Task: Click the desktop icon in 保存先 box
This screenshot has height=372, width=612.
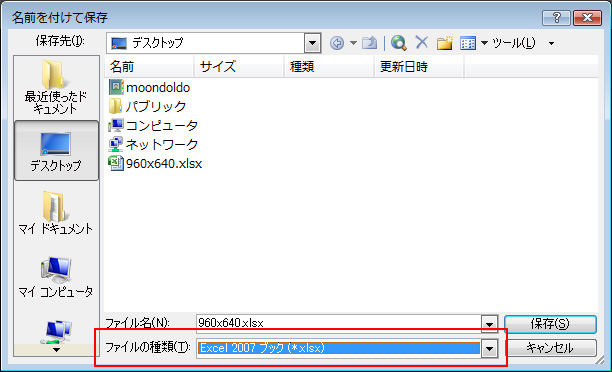Action: pos(119,43)
